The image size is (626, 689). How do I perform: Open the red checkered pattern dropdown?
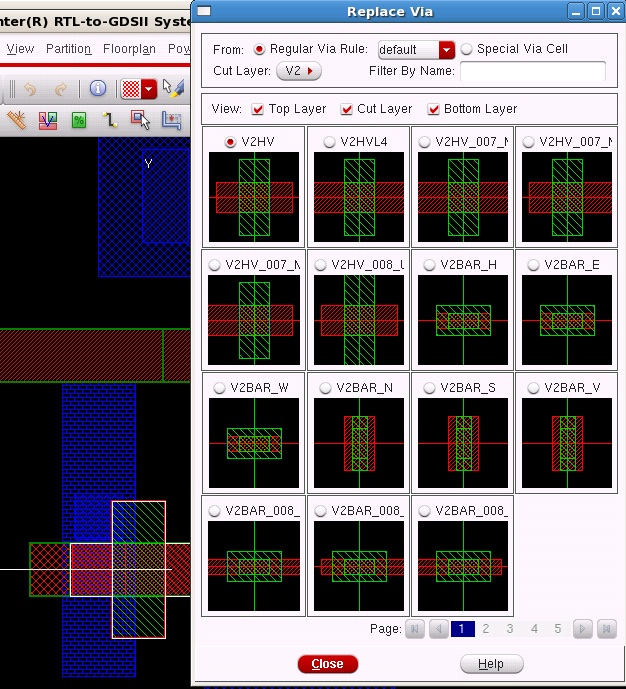coord(149,89)
